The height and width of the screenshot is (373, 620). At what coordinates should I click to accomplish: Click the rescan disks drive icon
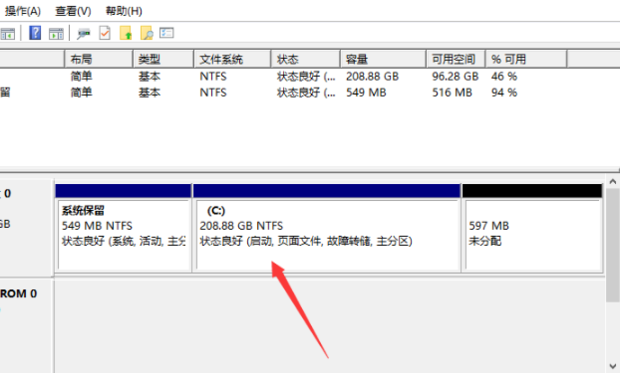click(83, 34)
